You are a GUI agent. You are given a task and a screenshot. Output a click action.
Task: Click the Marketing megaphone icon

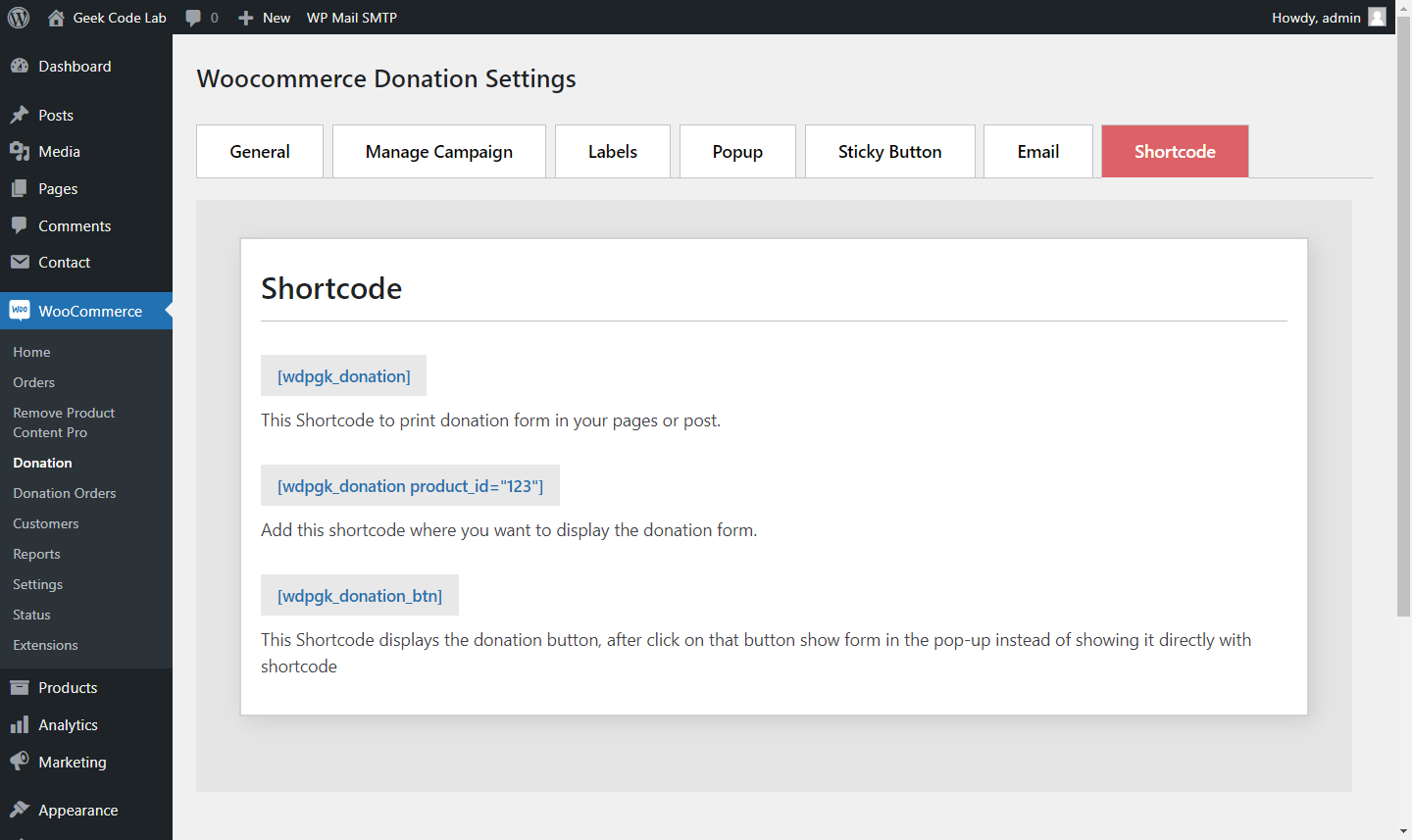click(20, 762)
